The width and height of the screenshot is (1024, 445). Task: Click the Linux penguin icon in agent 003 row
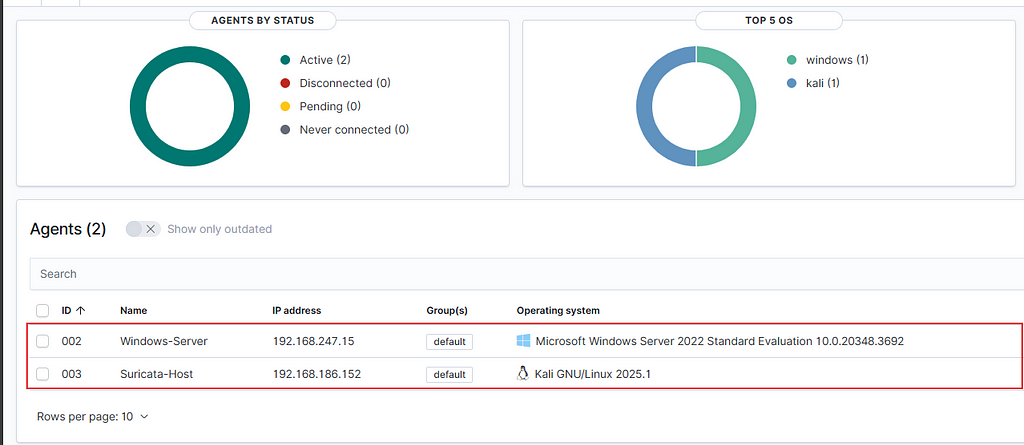522,374
